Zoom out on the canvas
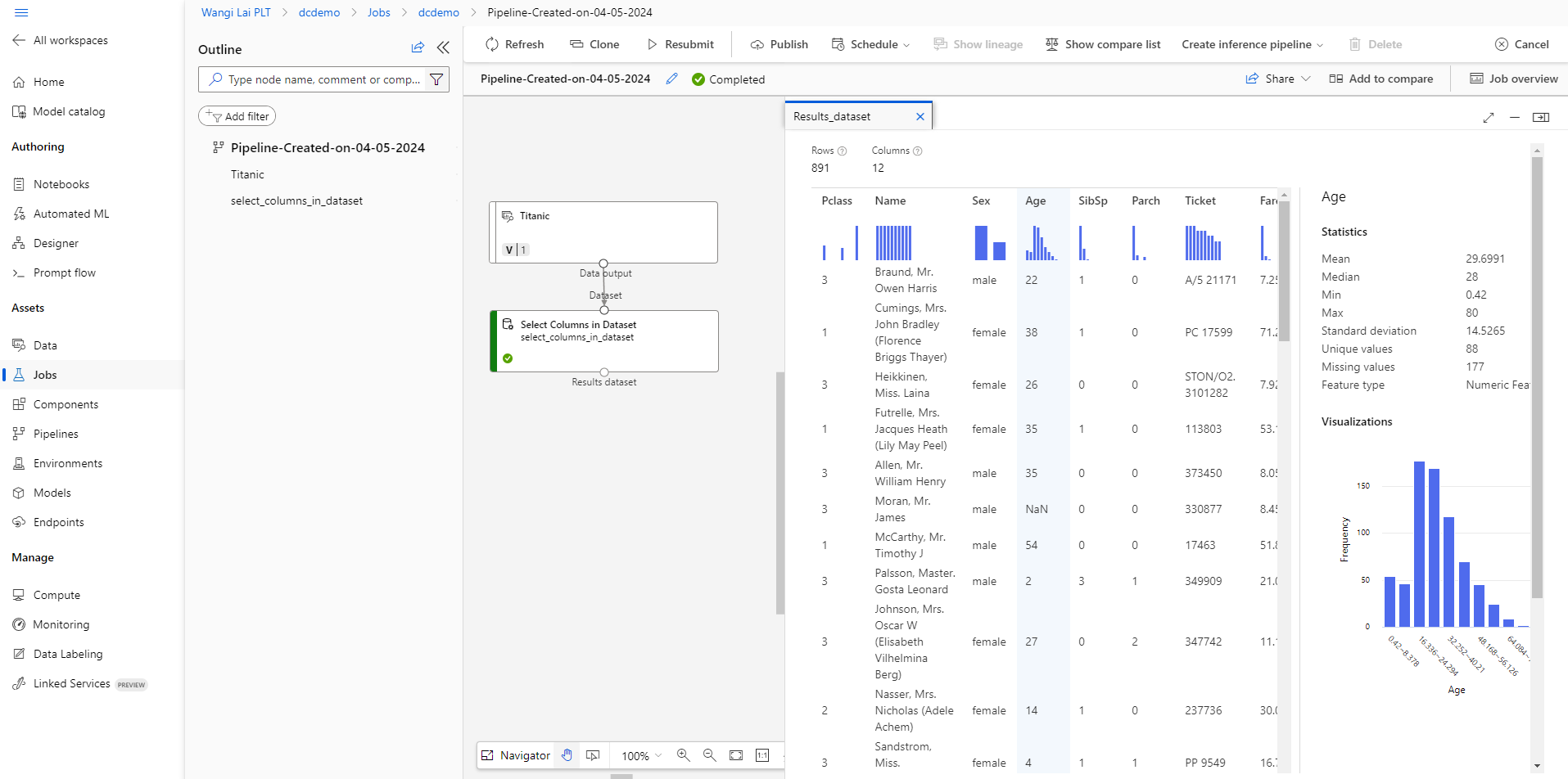1568x779 pixels. tap(709, 755)
